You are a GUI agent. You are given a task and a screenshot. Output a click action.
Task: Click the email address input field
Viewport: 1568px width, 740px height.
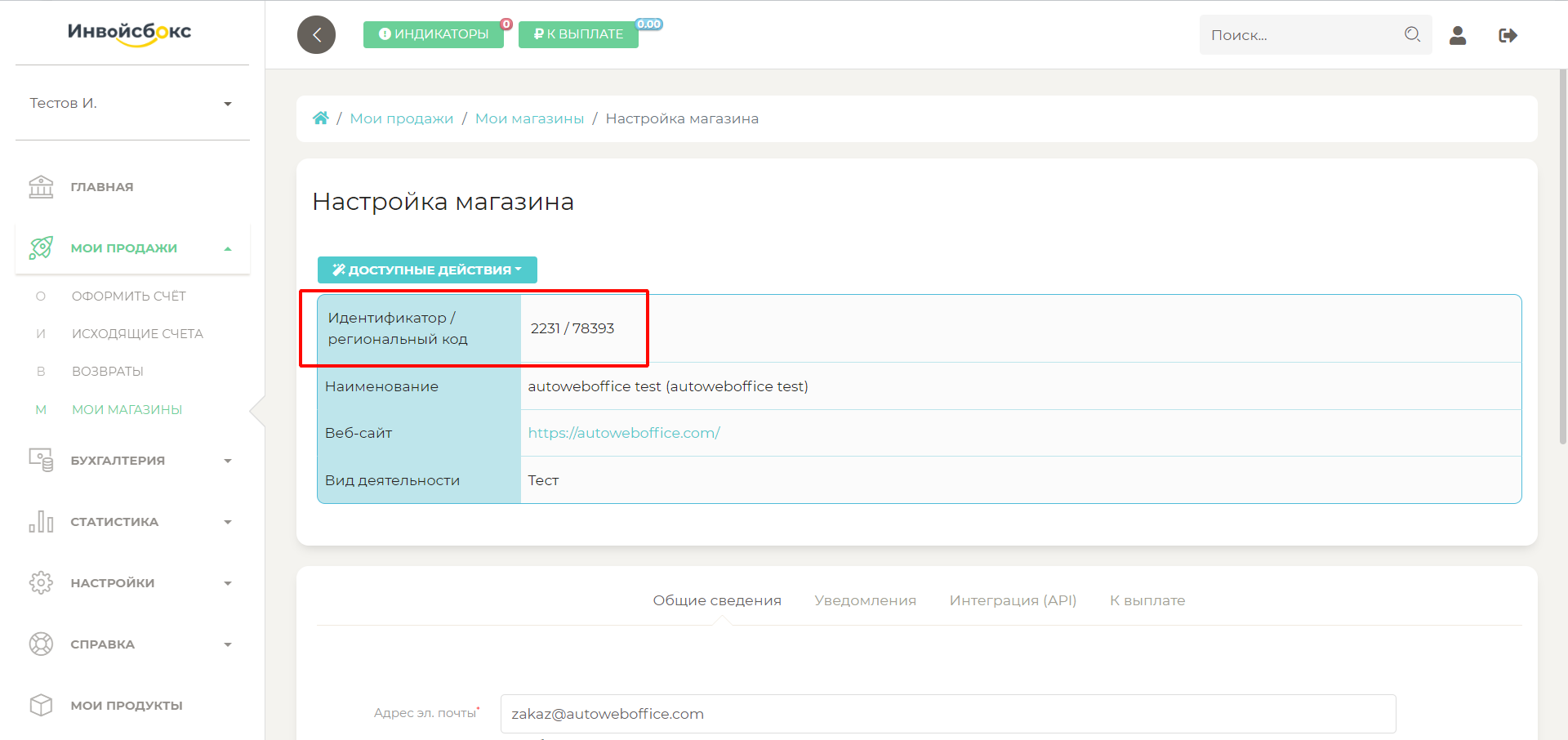tap(947, 714)
